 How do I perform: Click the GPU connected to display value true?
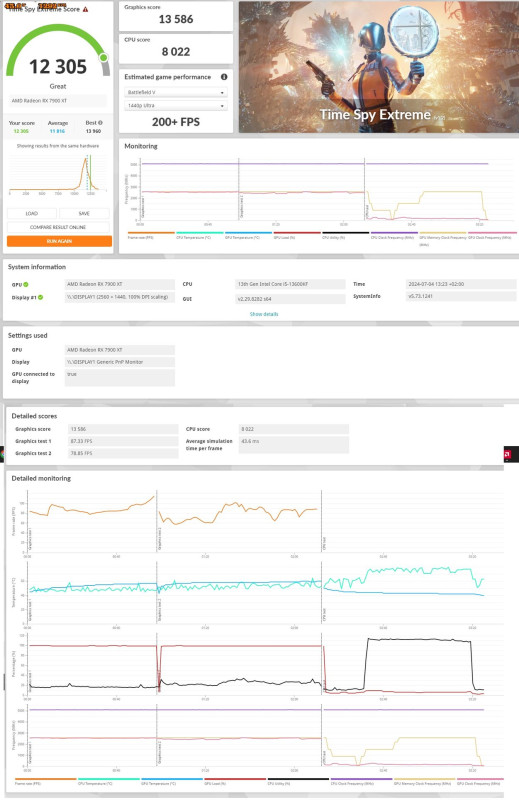[x=120, y=378]
